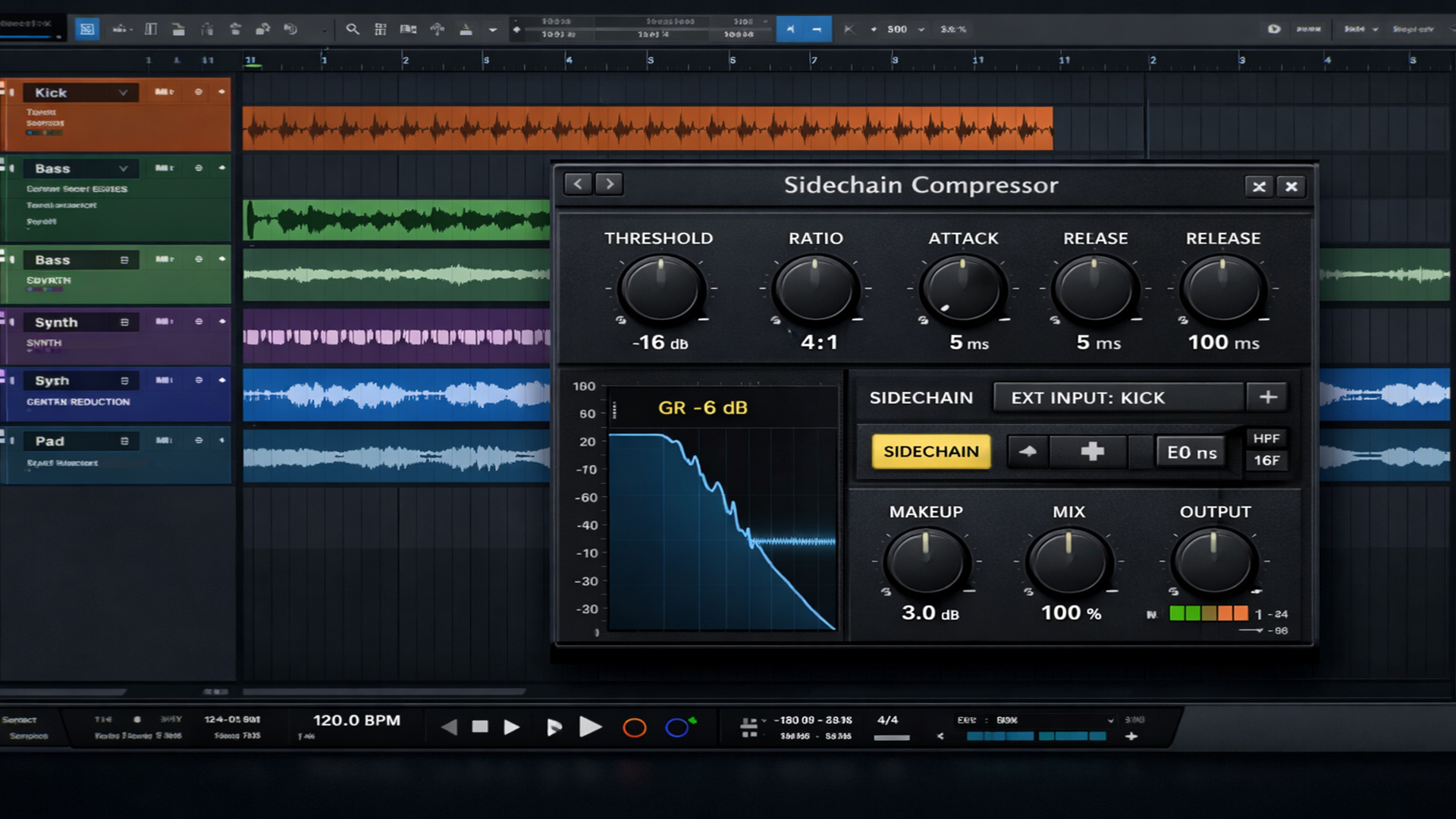
Task: Mute the Kick track
Action: pyautogui.click(x=164, y=92)
